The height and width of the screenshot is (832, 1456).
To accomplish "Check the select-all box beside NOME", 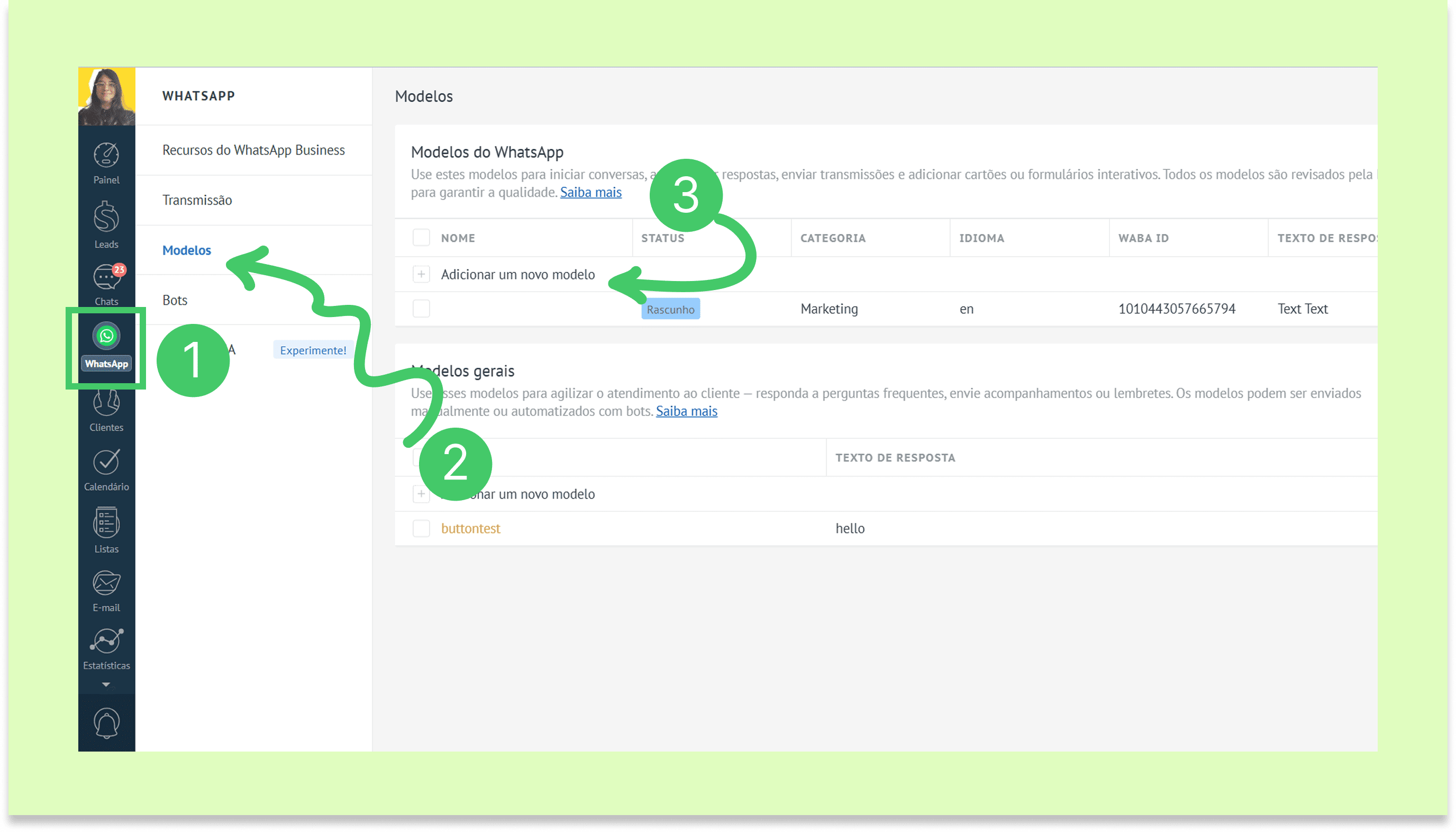I will [421, 238].
